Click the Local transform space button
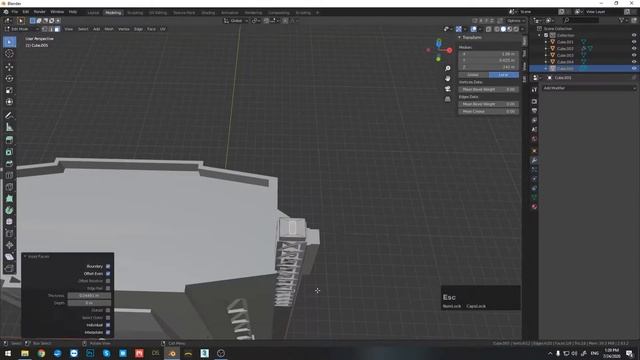The width and height of the screenshot is (640, 360). 504,75
